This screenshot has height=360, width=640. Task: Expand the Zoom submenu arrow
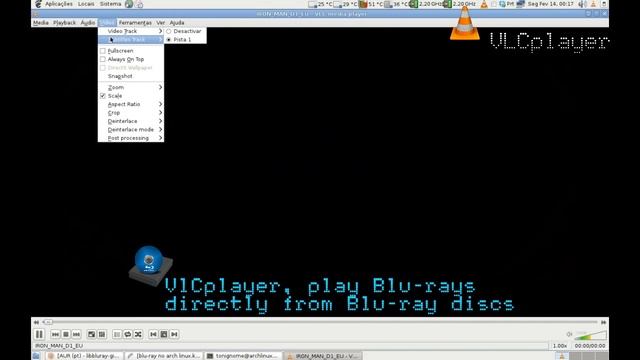(x=160, y=87)
